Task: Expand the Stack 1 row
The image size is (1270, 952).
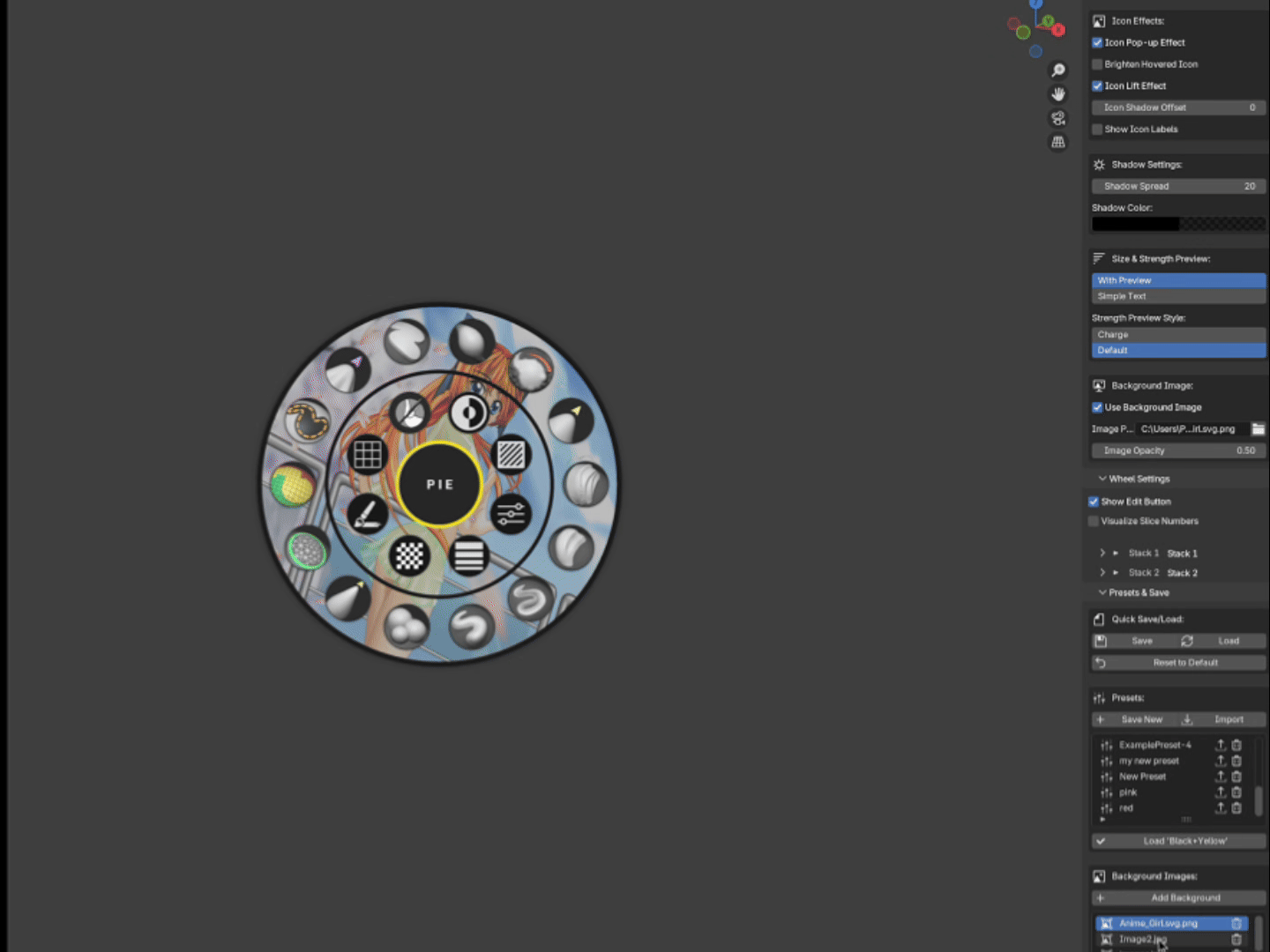Action: pyautogui.click(x=1102, y=554)
